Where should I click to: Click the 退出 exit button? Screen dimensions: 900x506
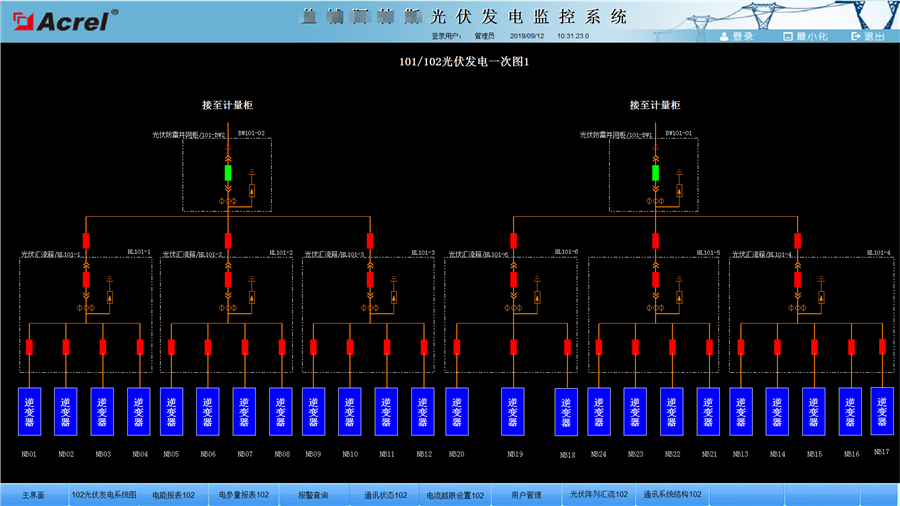867,36
